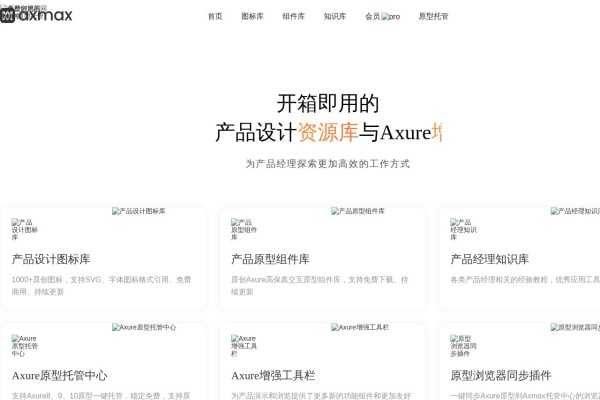Click the headline 开箱即用的

pyautogui.click(x=328, y=104)
